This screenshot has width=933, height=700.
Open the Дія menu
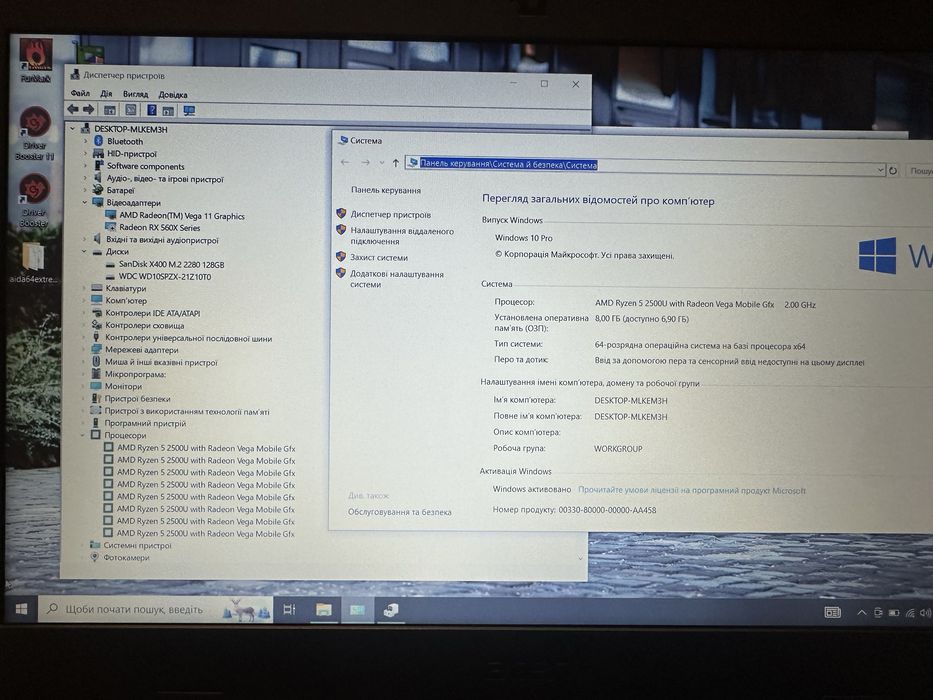(x=106, y=94)
